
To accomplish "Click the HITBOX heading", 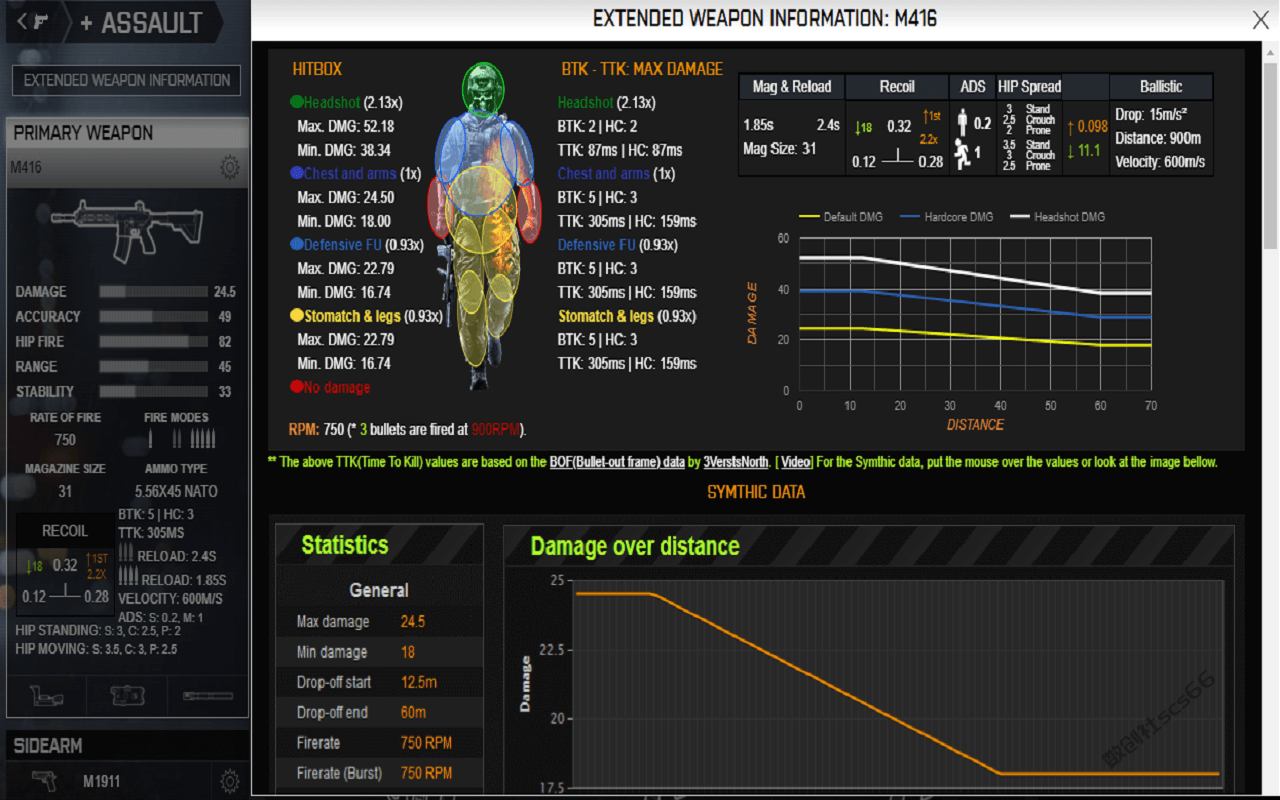I will tap(317, 69).
